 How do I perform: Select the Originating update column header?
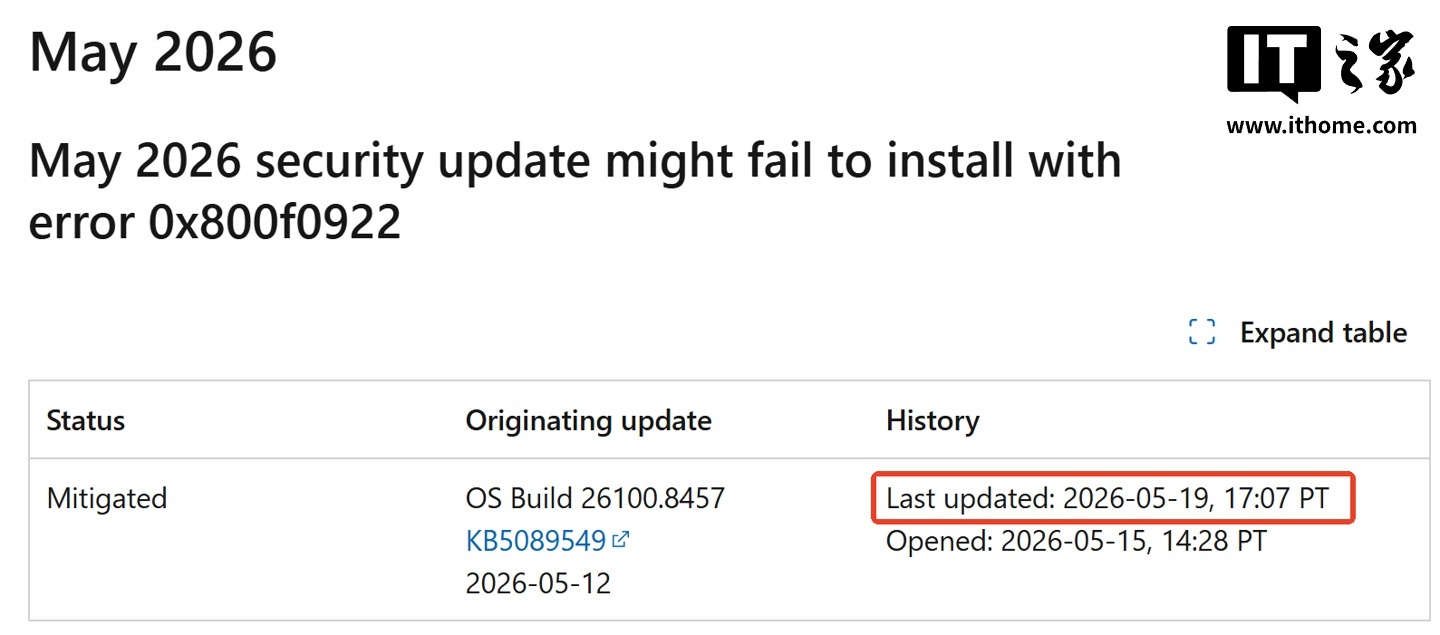(588, 421)
